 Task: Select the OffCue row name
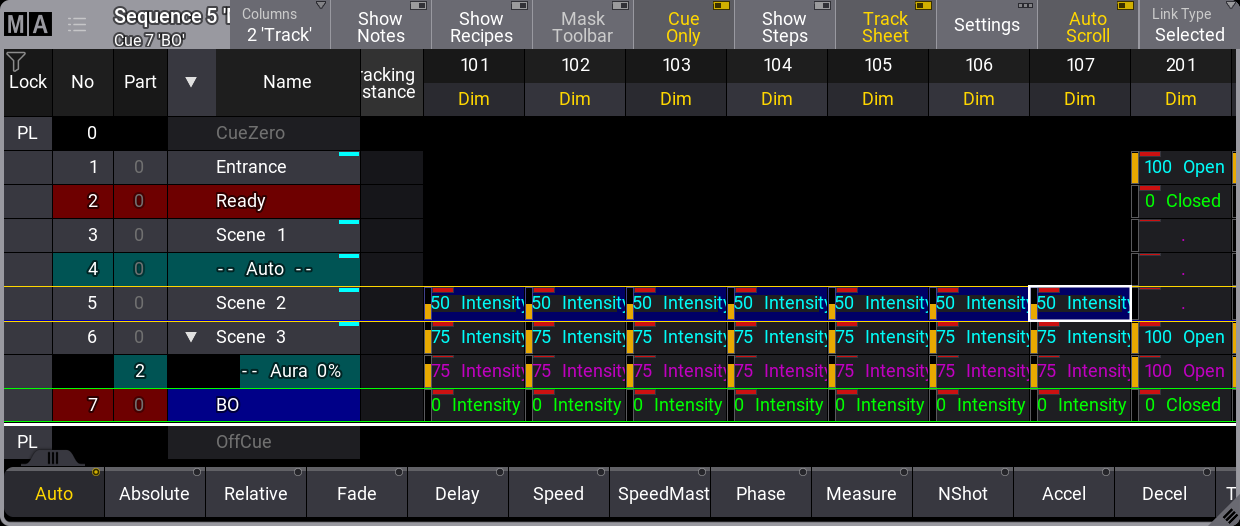[264, 441]
